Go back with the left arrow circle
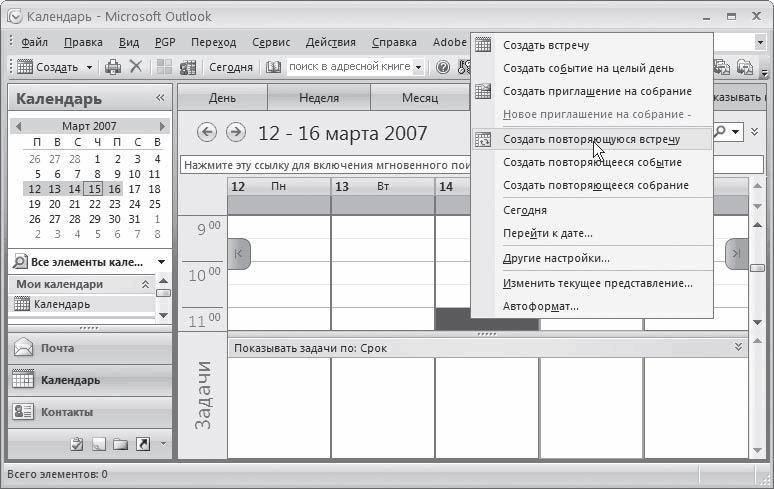774x489 pixels. coord(206,132)
